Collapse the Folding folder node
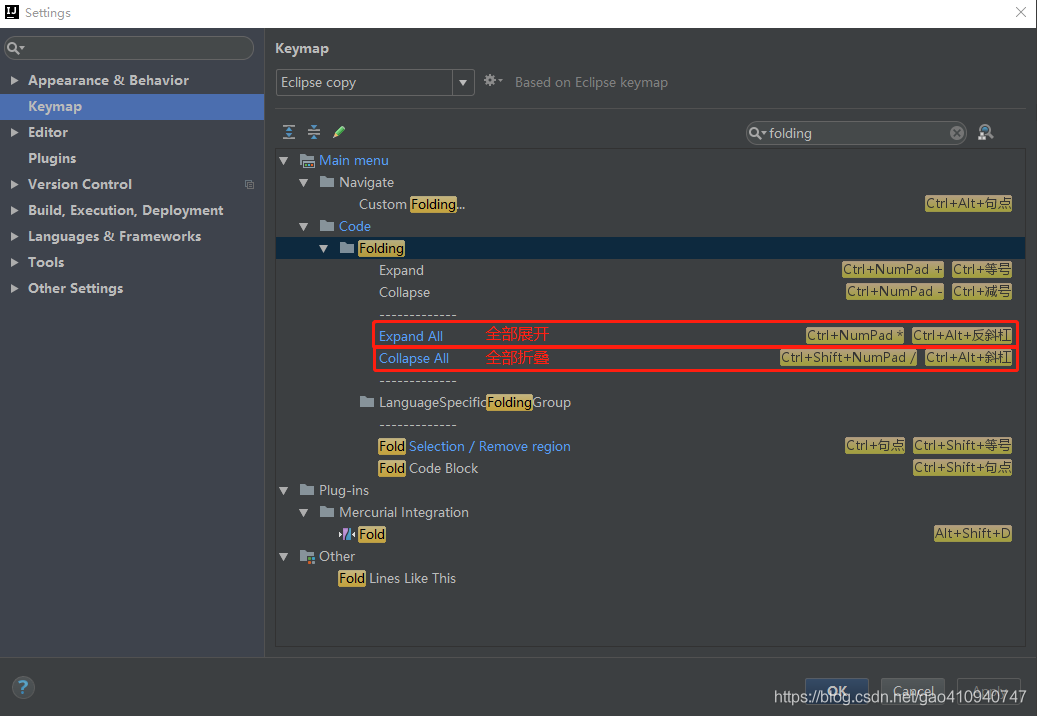1037x716 pixels. (323, 249)
